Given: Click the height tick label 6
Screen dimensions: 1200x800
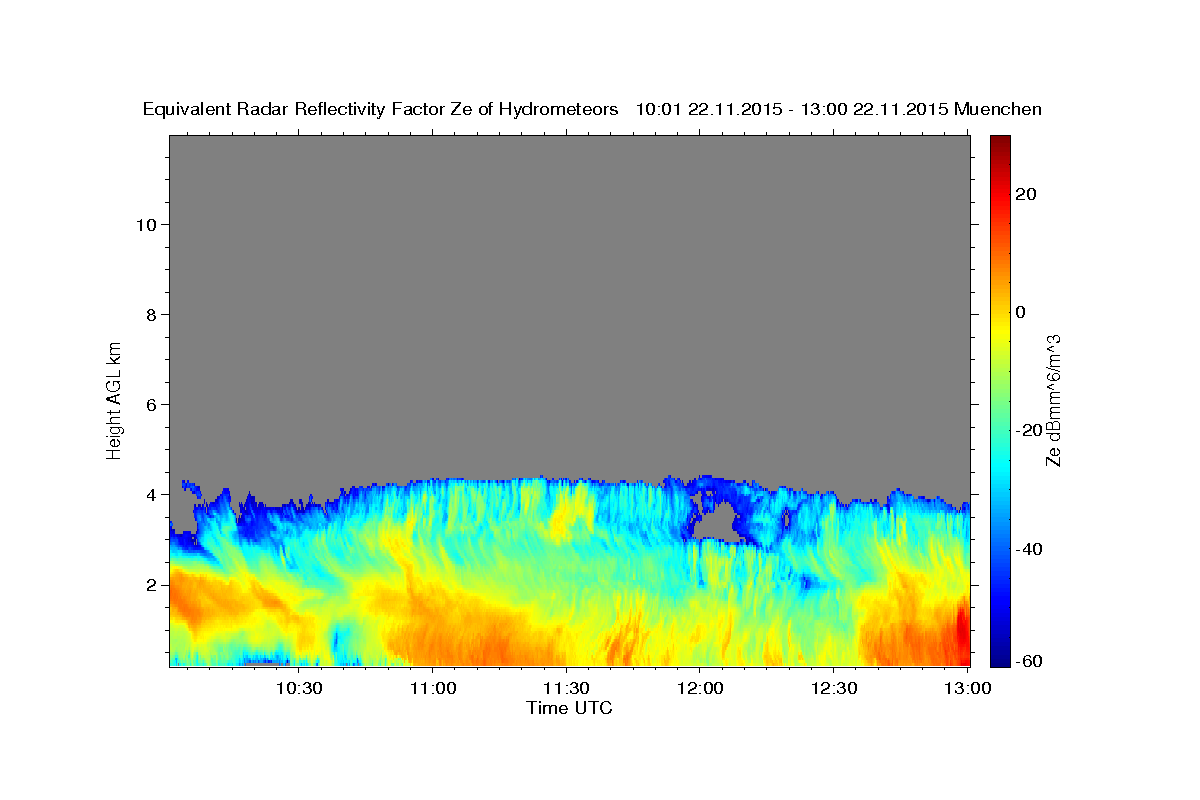Looking at the screenshot, I should click(151, 404).
